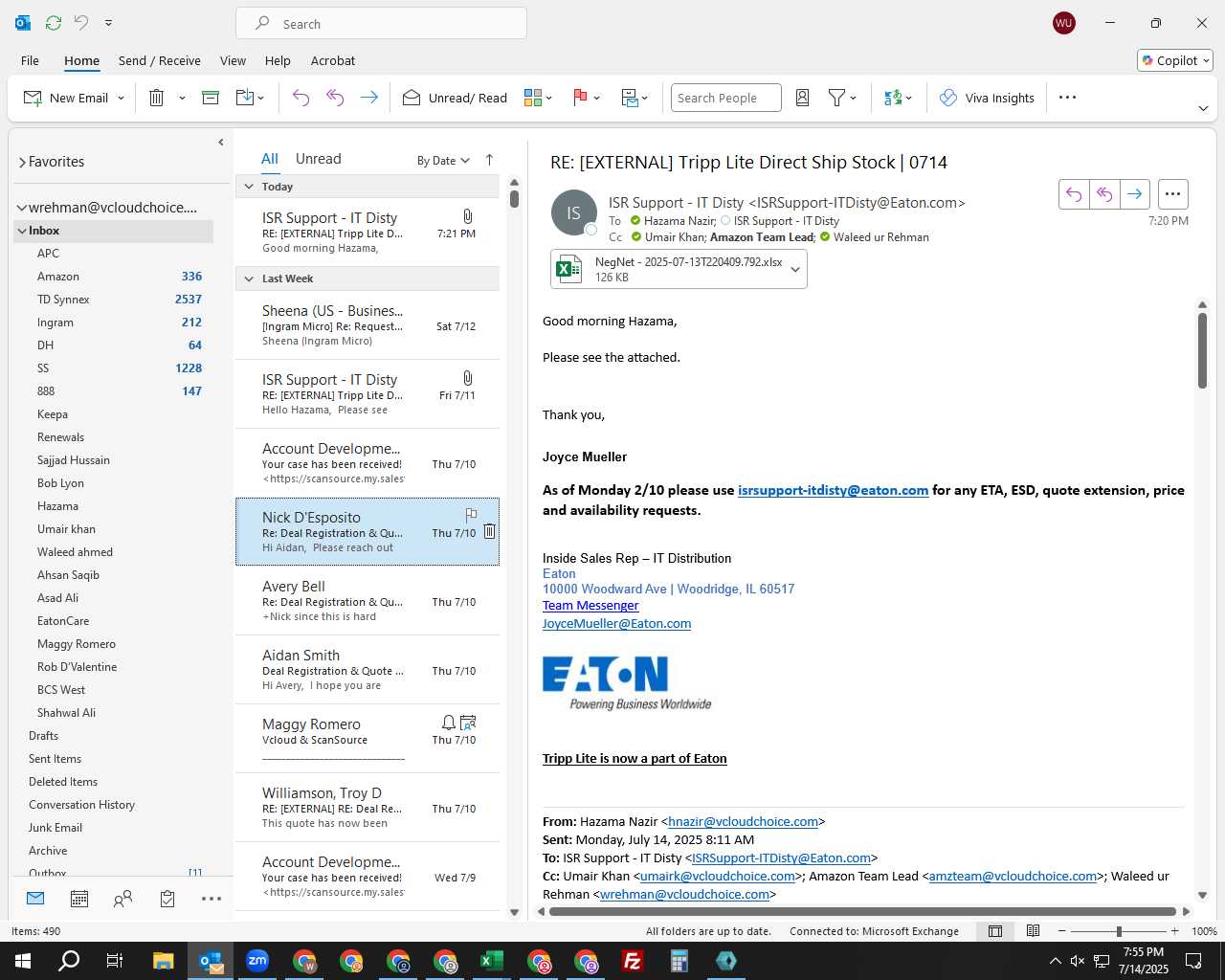Viewport: 1225px width, 980px height.
Task: Switch to Reading view in status bar
Action: (x=1033, y=931)
